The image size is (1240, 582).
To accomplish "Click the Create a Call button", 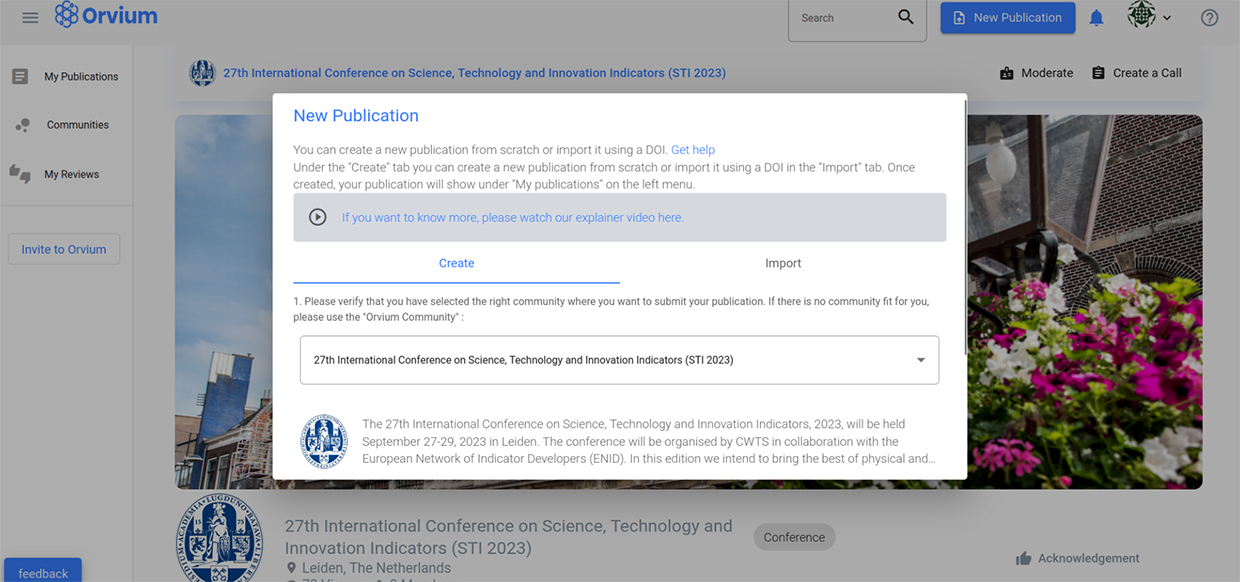I will tap(1136, 73).
